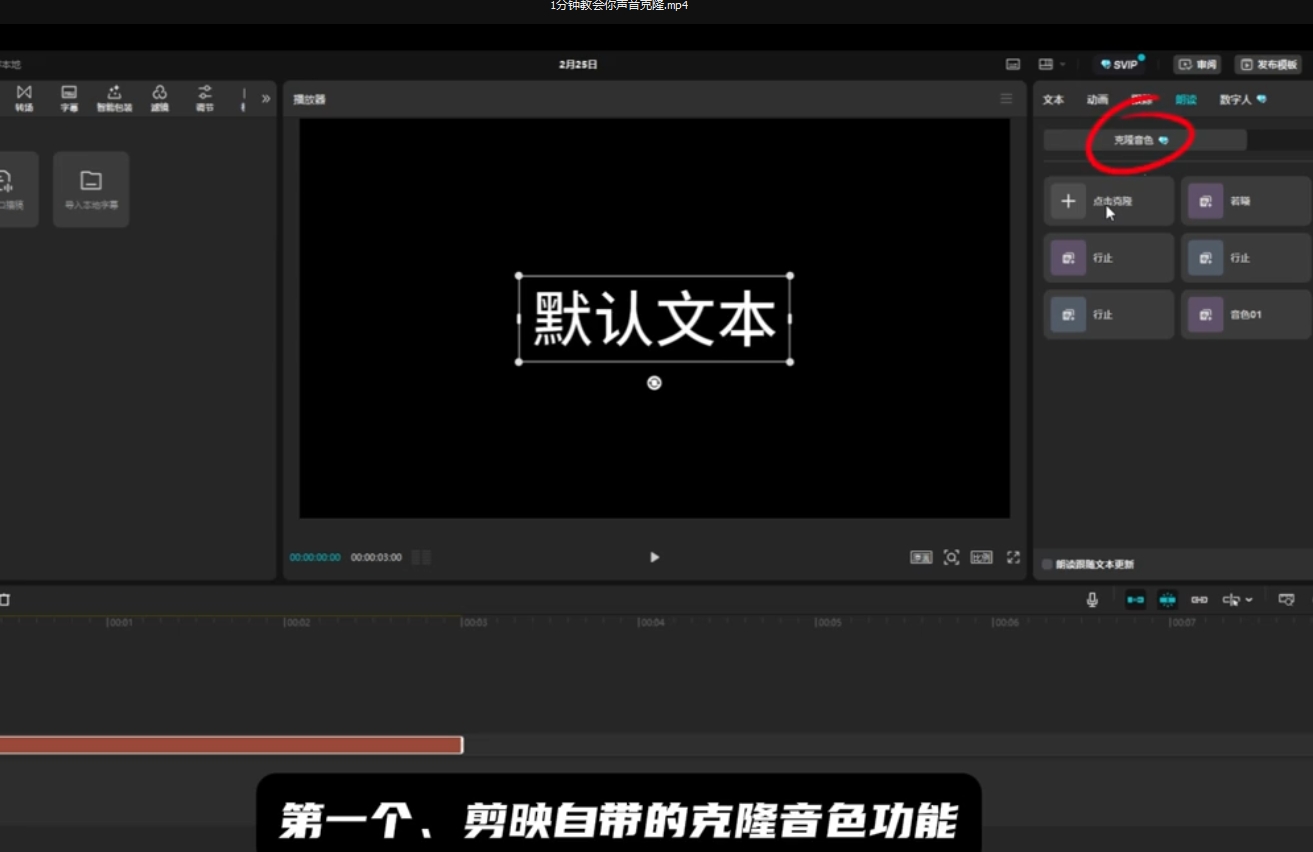The height and width of the screenshot is (852, 1313).
Task: Open the 智能包装 smart packaging panel
Action: 114,97
